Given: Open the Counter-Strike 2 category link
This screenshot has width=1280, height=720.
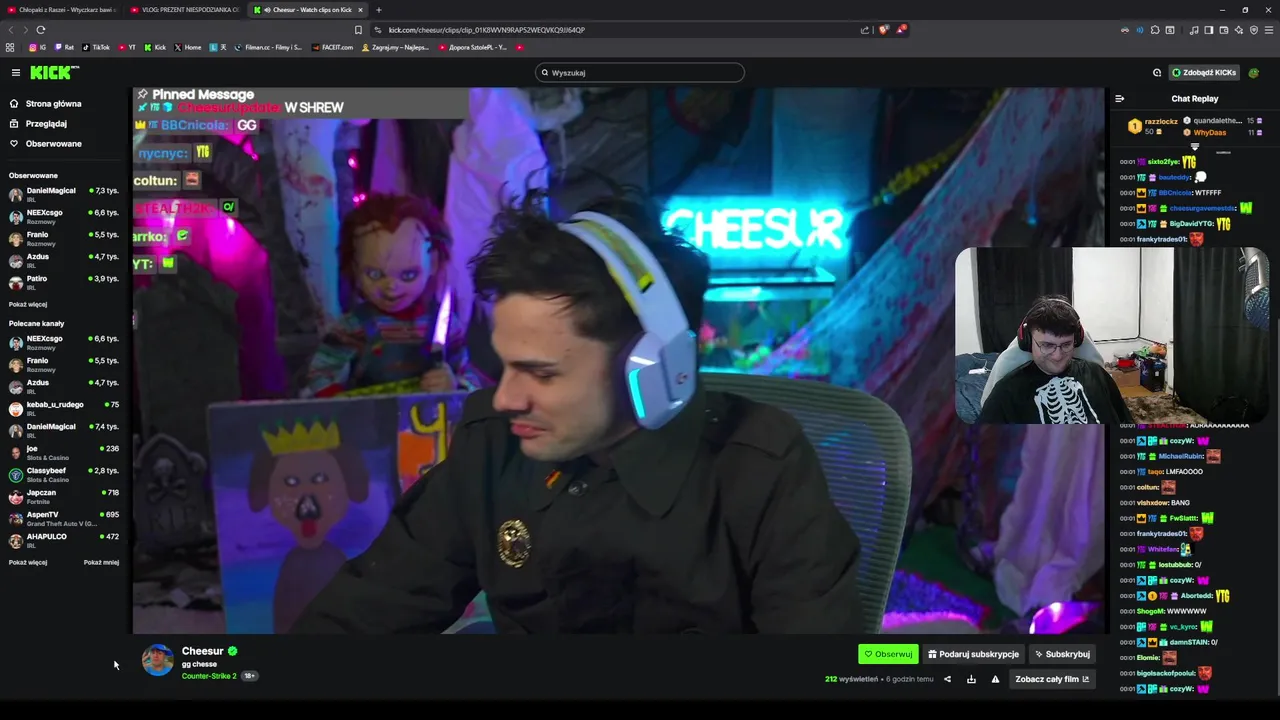Looking at the screenshot, I should [209, 676].
